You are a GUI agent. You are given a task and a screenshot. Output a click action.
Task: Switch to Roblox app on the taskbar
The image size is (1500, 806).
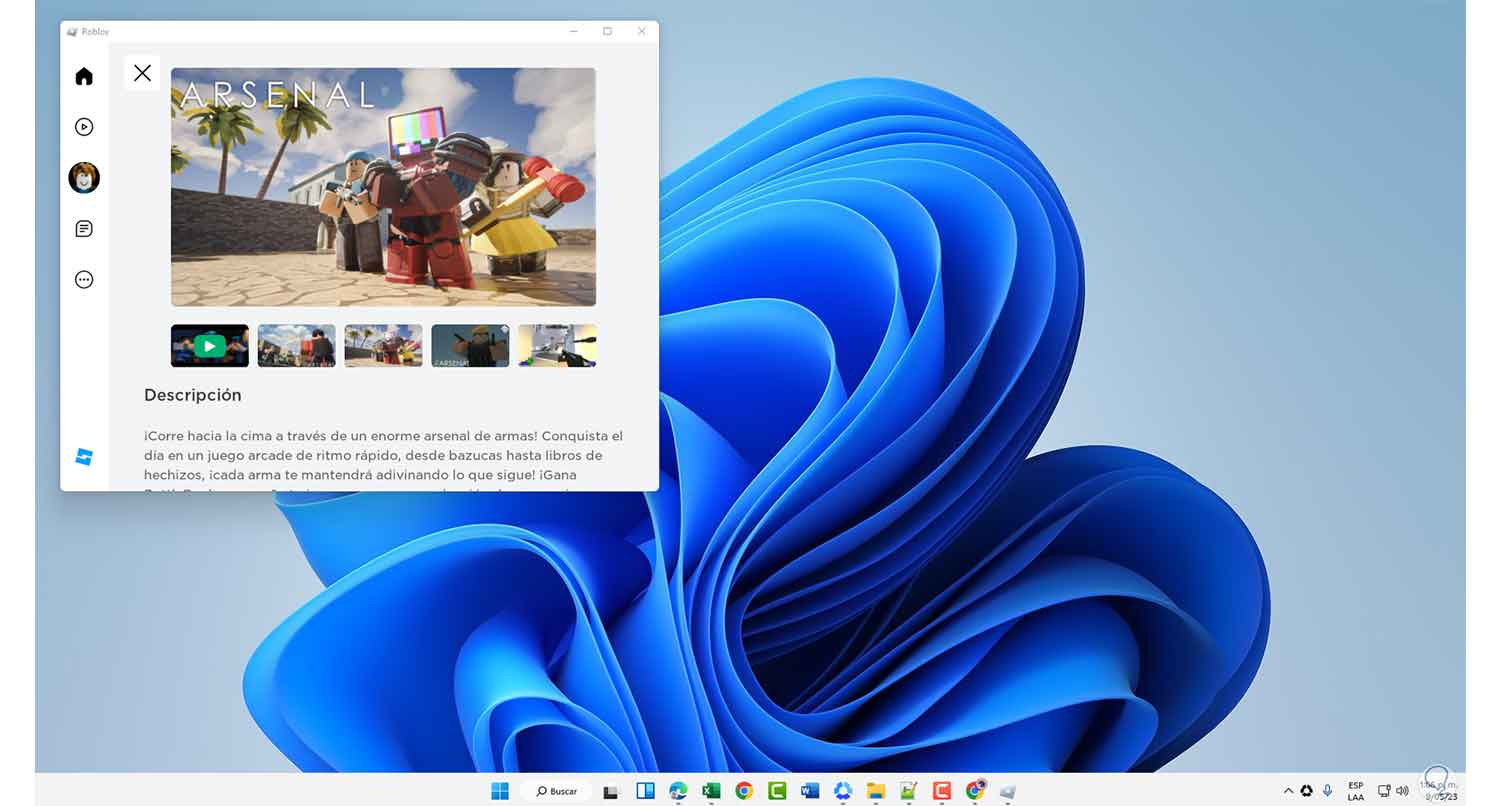click(1008, 791)
